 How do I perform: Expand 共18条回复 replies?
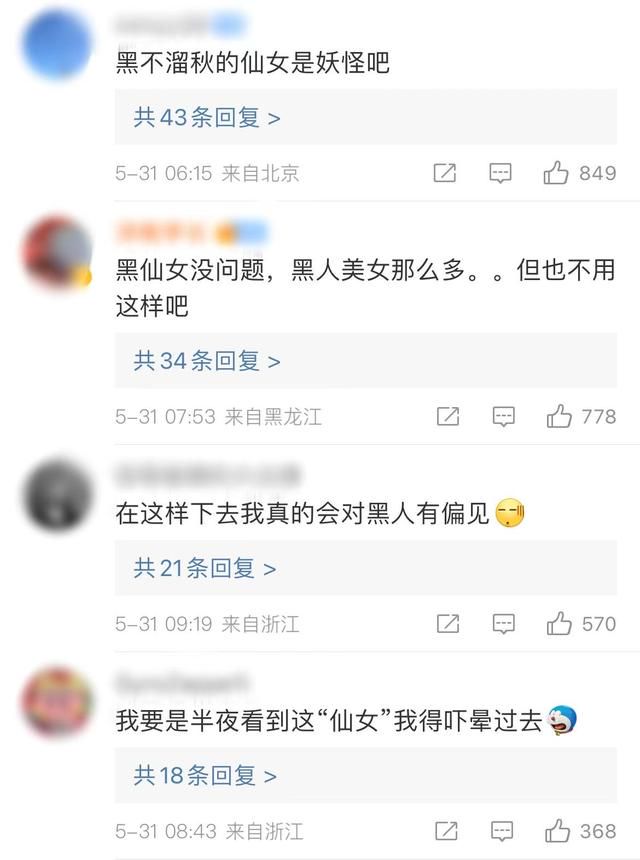(x=366, y=776)
